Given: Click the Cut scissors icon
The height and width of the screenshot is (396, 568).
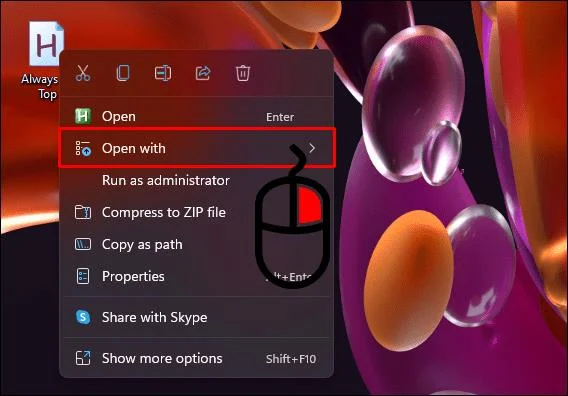Looking at the screenshot, I should tap(83, 73).
